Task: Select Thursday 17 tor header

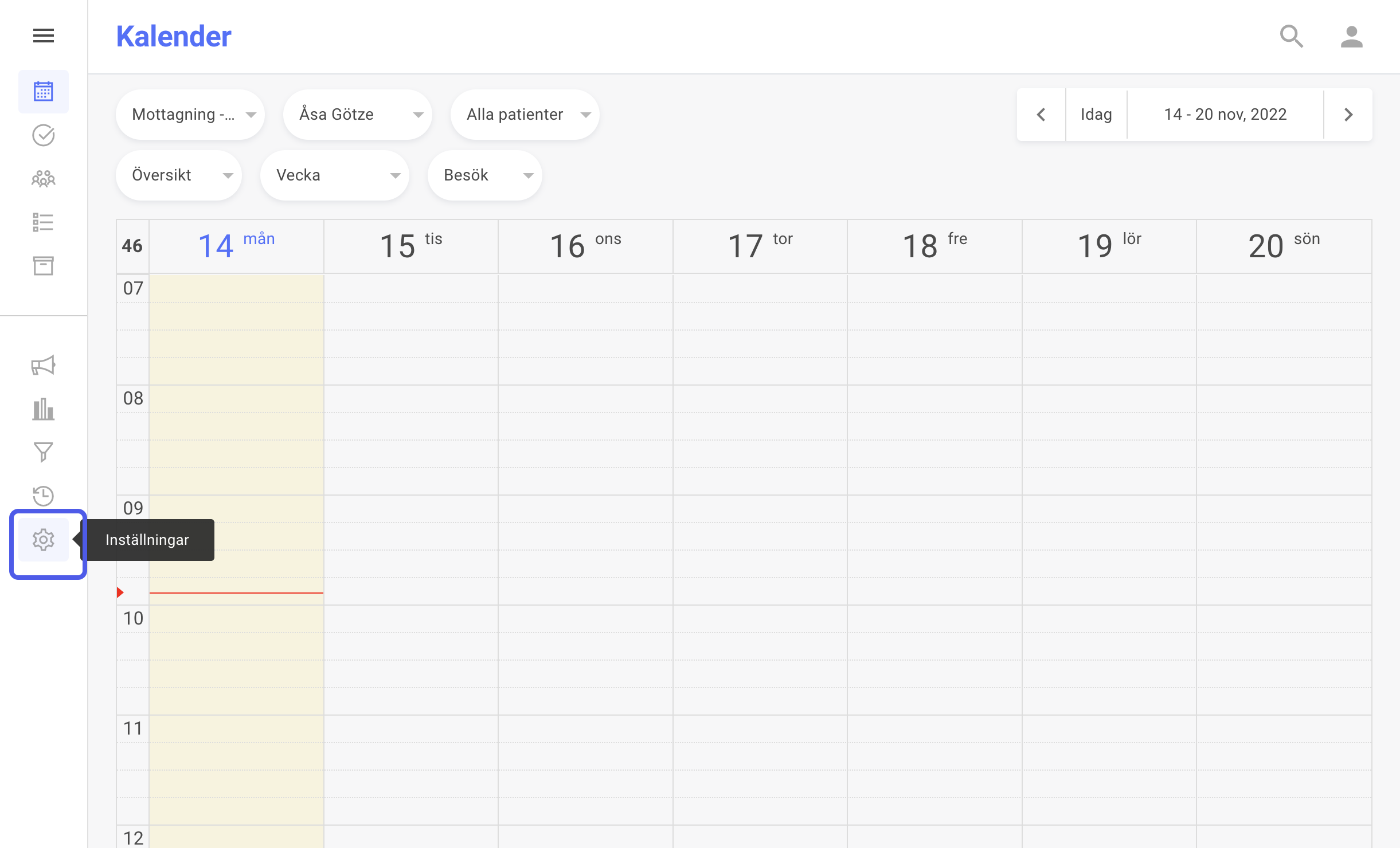Action: pyautogui.click(x=760, y=246)
